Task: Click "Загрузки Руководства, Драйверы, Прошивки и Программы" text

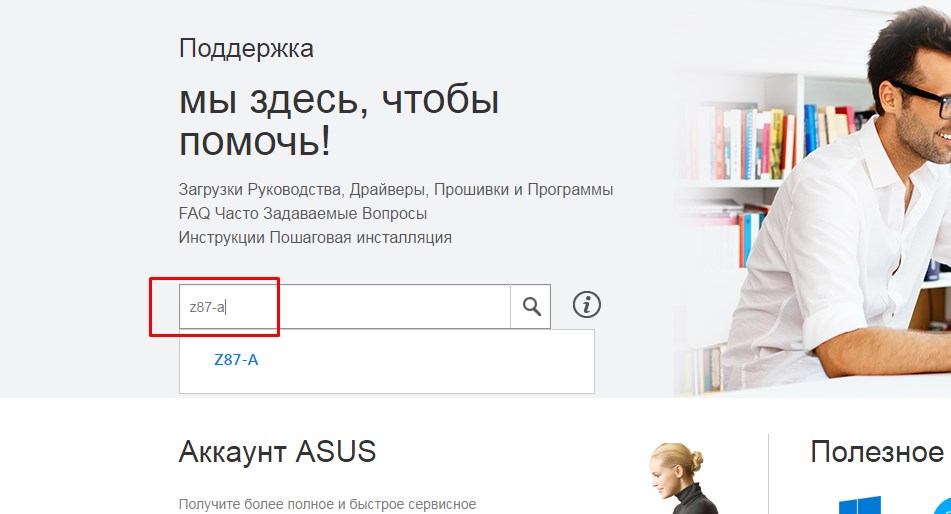Action: click(395, 189)
